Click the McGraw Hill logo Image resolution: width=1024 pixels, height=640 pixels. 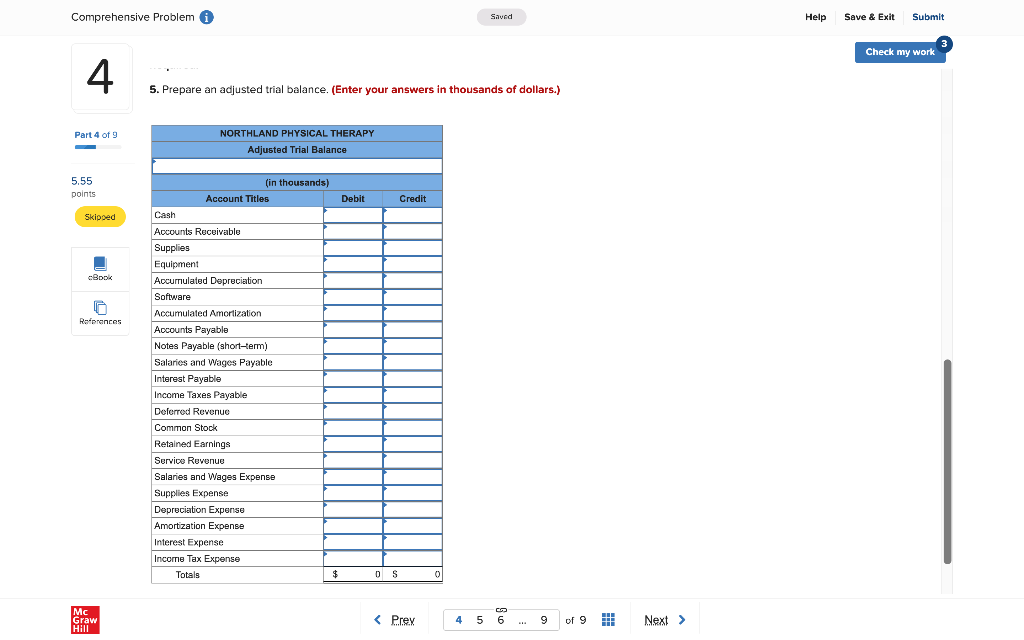point(85,620)
